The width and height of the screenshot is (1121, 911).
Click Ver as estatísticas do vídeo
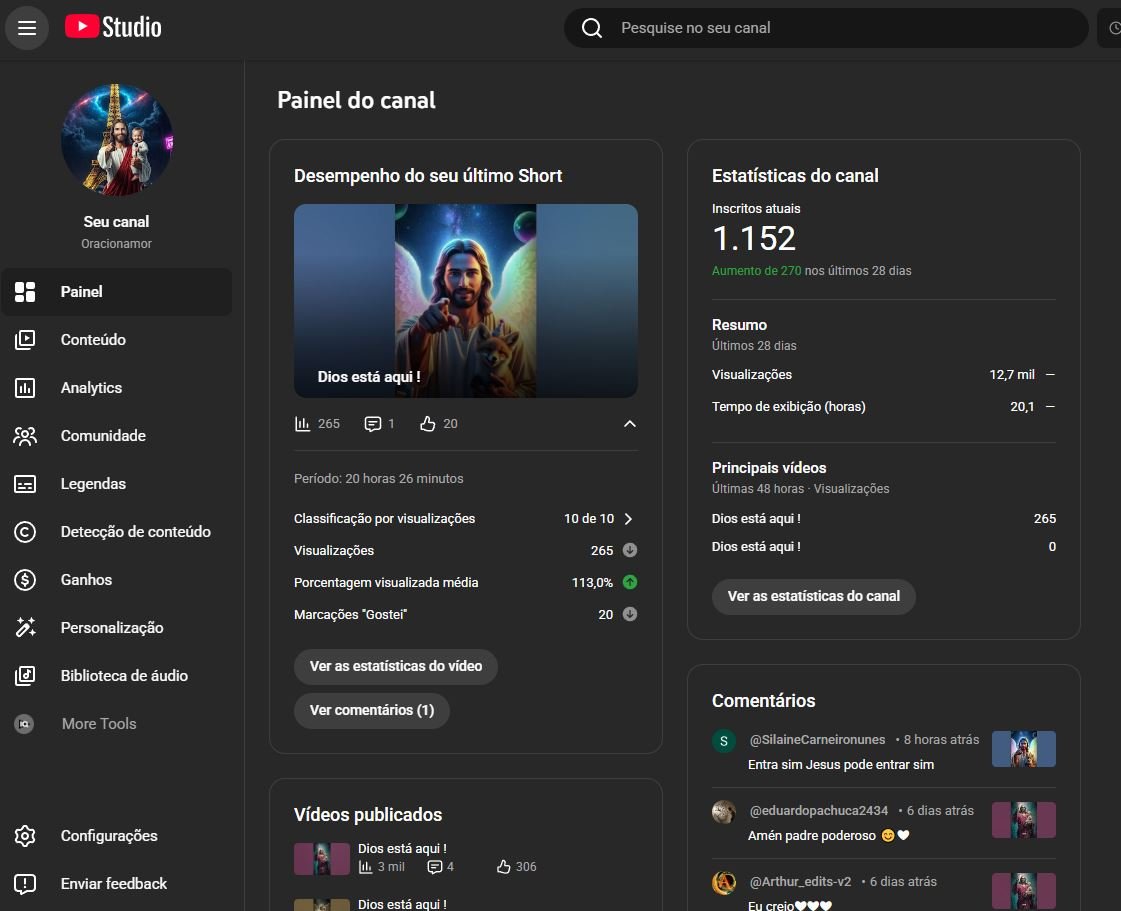(396, 666)
